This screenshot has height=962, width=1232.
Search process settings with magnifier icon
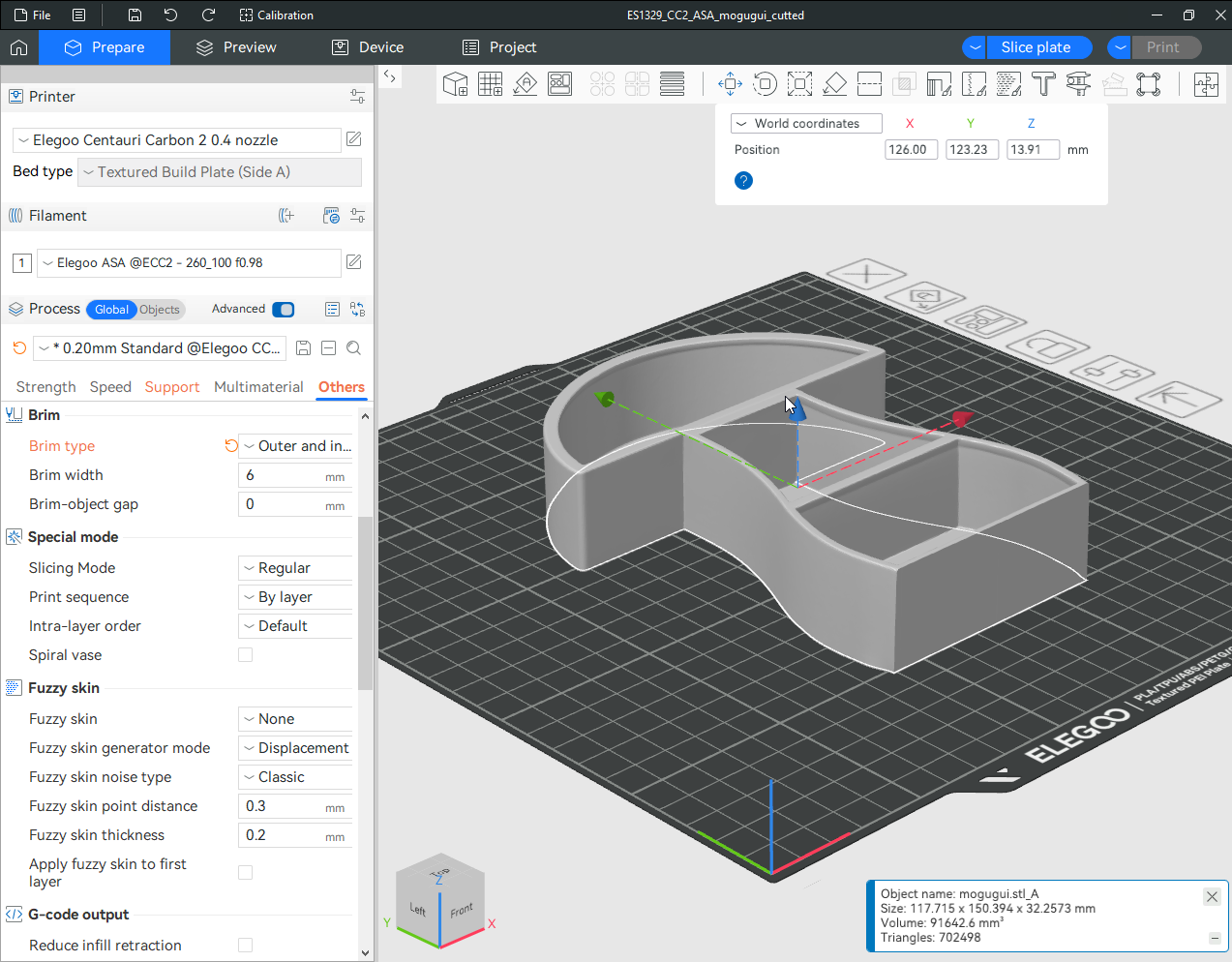click(x=354, y=348)
